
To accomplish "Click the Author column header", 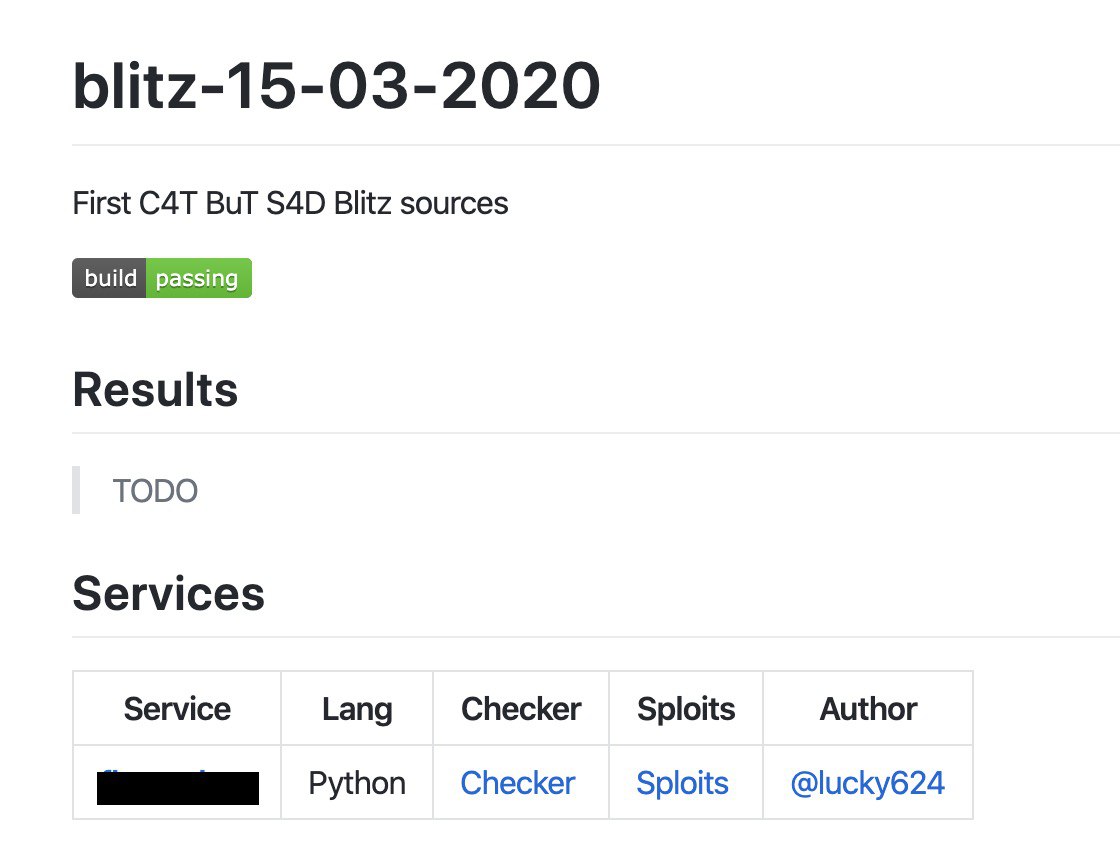I will 868,709.
